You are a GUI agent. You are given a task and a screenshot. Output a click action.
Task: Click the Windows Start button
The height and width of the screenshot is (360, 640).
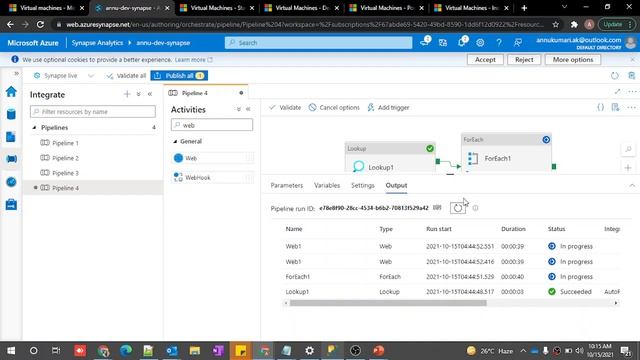pos(11,351)
